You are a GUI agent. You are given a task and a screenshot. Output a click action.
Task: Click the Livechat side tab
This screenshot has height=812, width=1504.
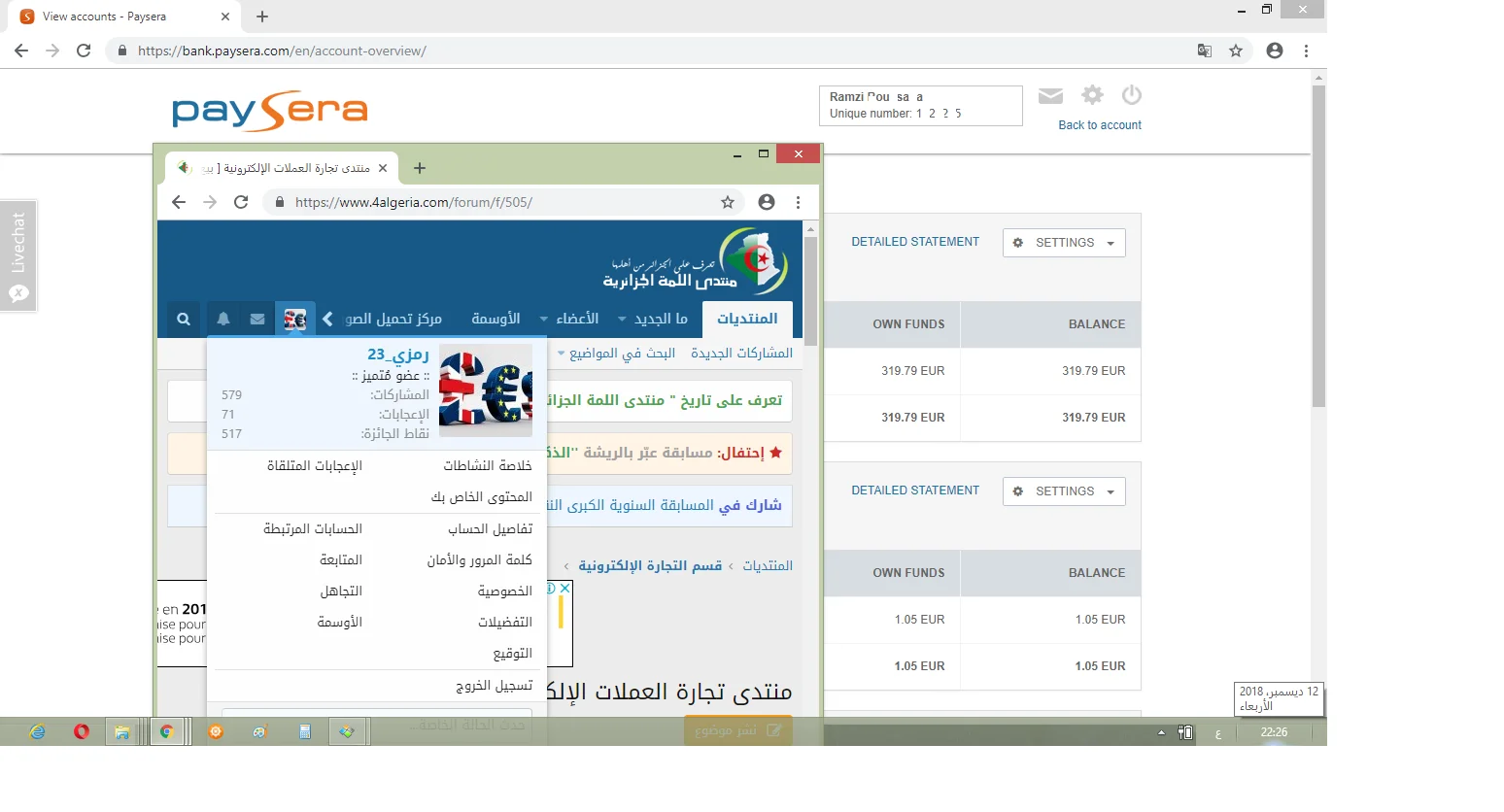[18, 255]
